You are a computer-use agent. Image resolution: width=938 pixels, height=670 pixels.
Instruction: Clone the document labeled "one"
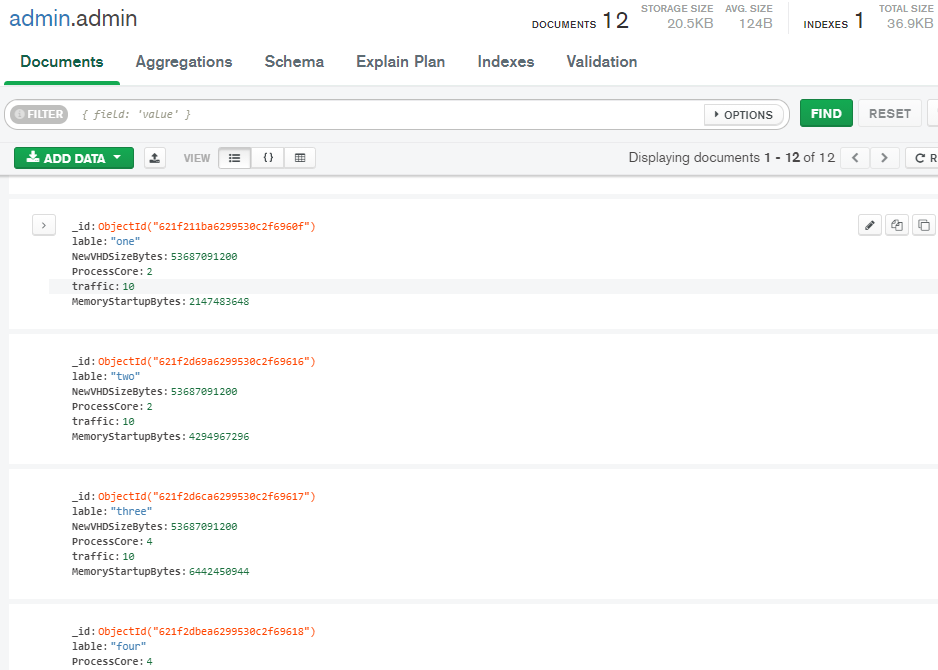click(x=923, y=225)
